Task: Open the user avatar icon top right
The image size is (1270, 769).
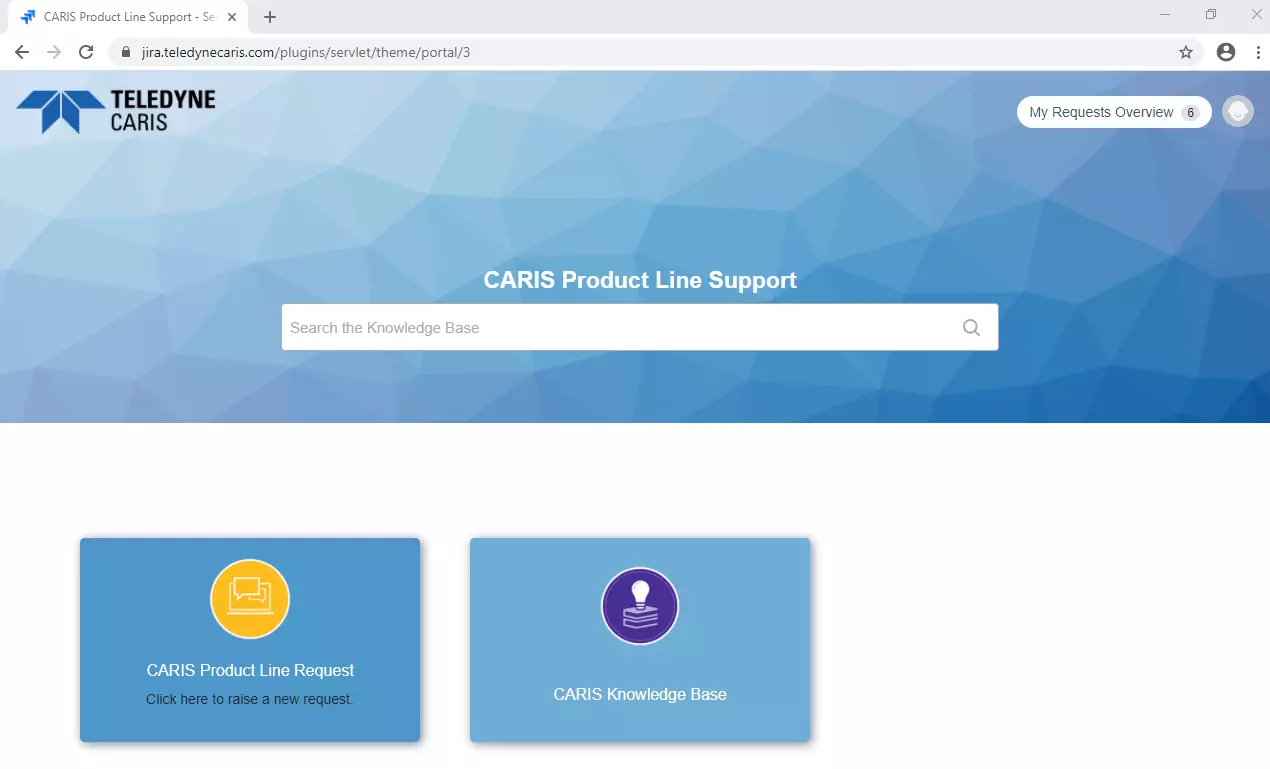Action: click(x=1237, y=111)
